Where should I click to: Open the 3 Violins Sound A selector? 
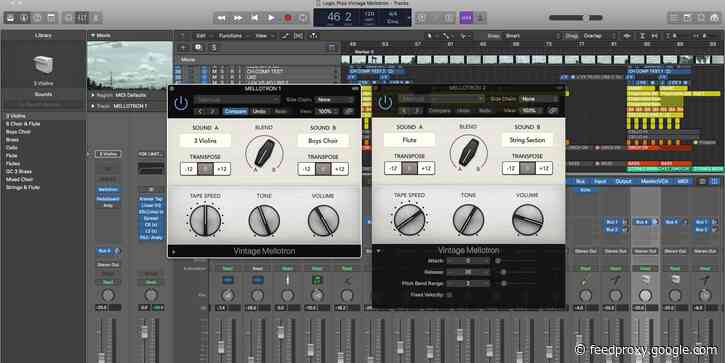205,141
